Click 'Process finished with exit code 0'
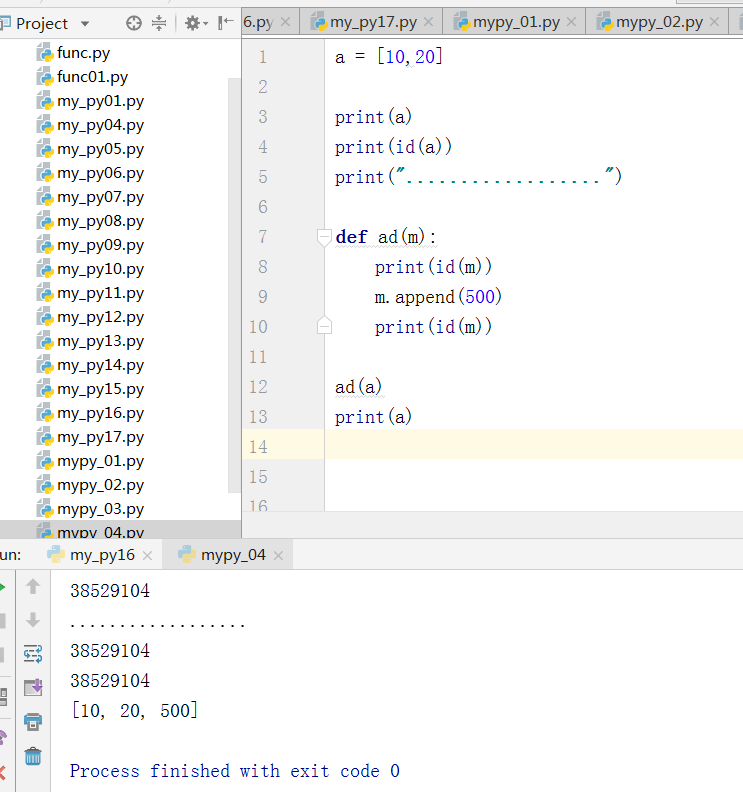 [x=235, y=771]
